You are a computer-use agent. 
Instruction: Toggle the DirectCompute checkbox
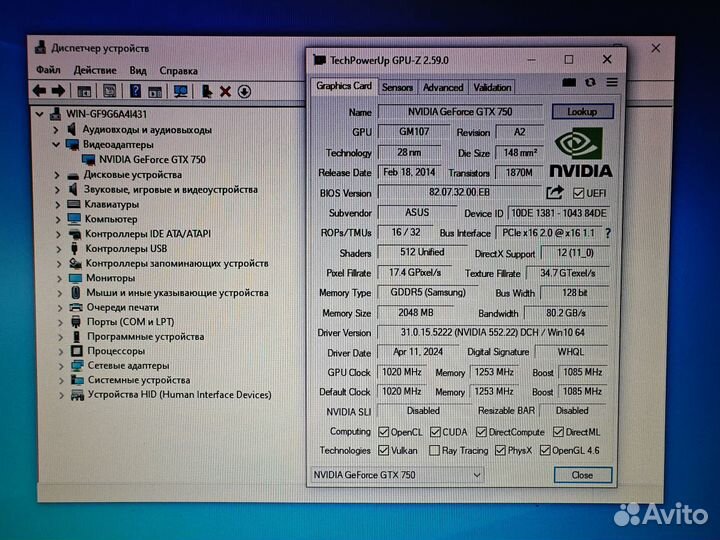click(481, 432)
